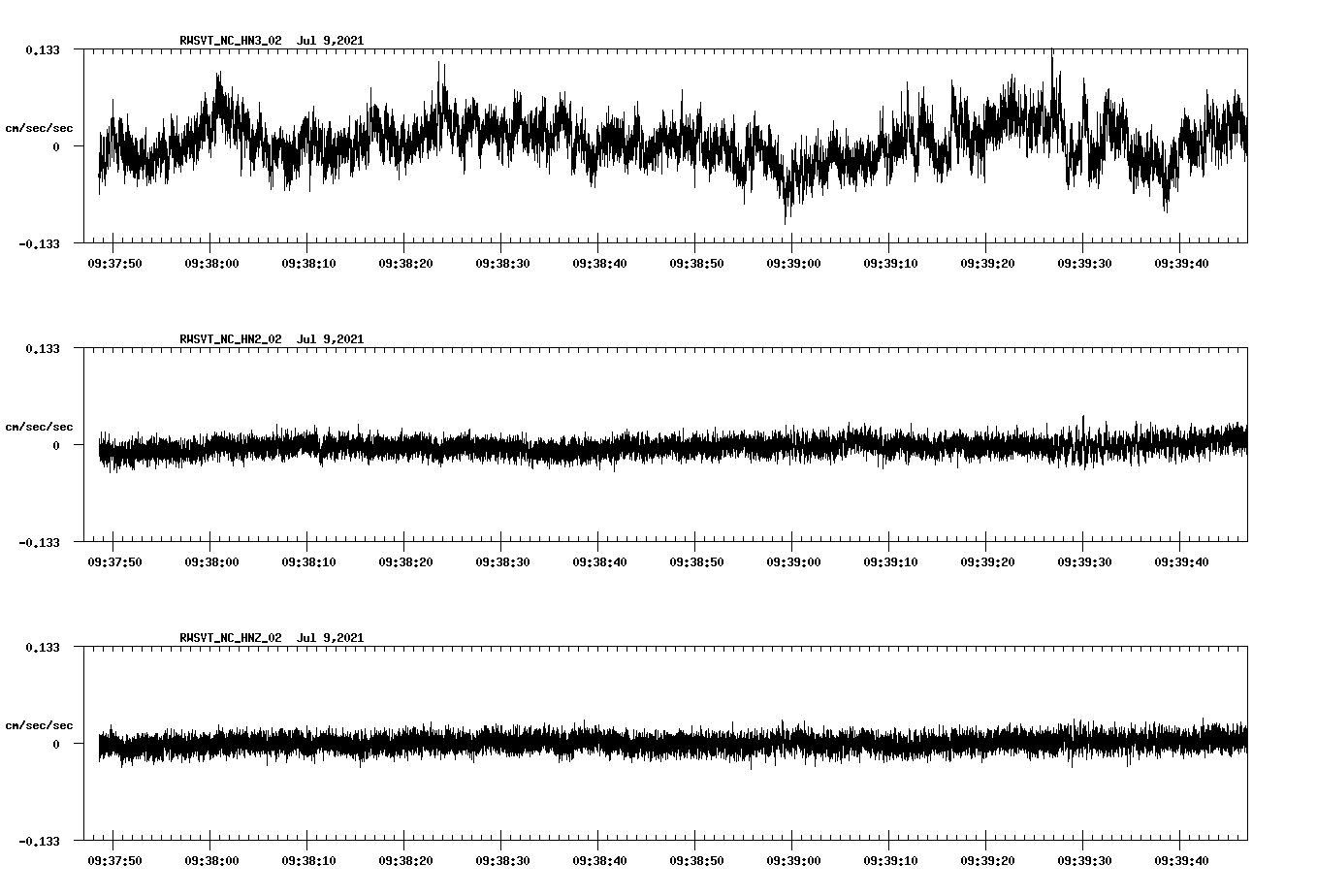1317x896 pixels.
Task: Click the 09:39:40 time label under HN3 plot
Action: coord(1181,264)
